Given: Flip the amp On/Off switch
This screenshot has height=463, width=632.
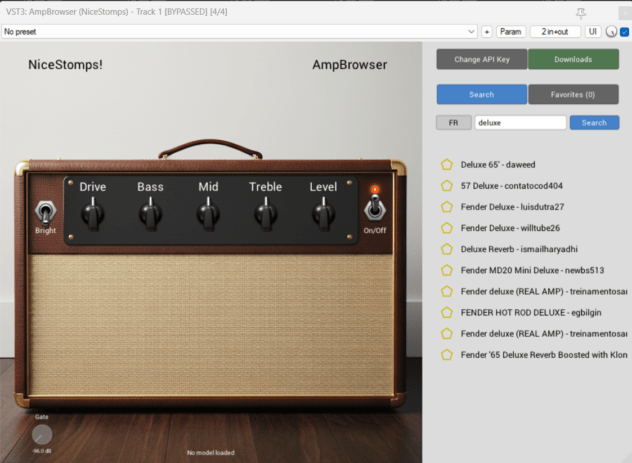Looking at the screenshot, I should click(x=375, y=207).
